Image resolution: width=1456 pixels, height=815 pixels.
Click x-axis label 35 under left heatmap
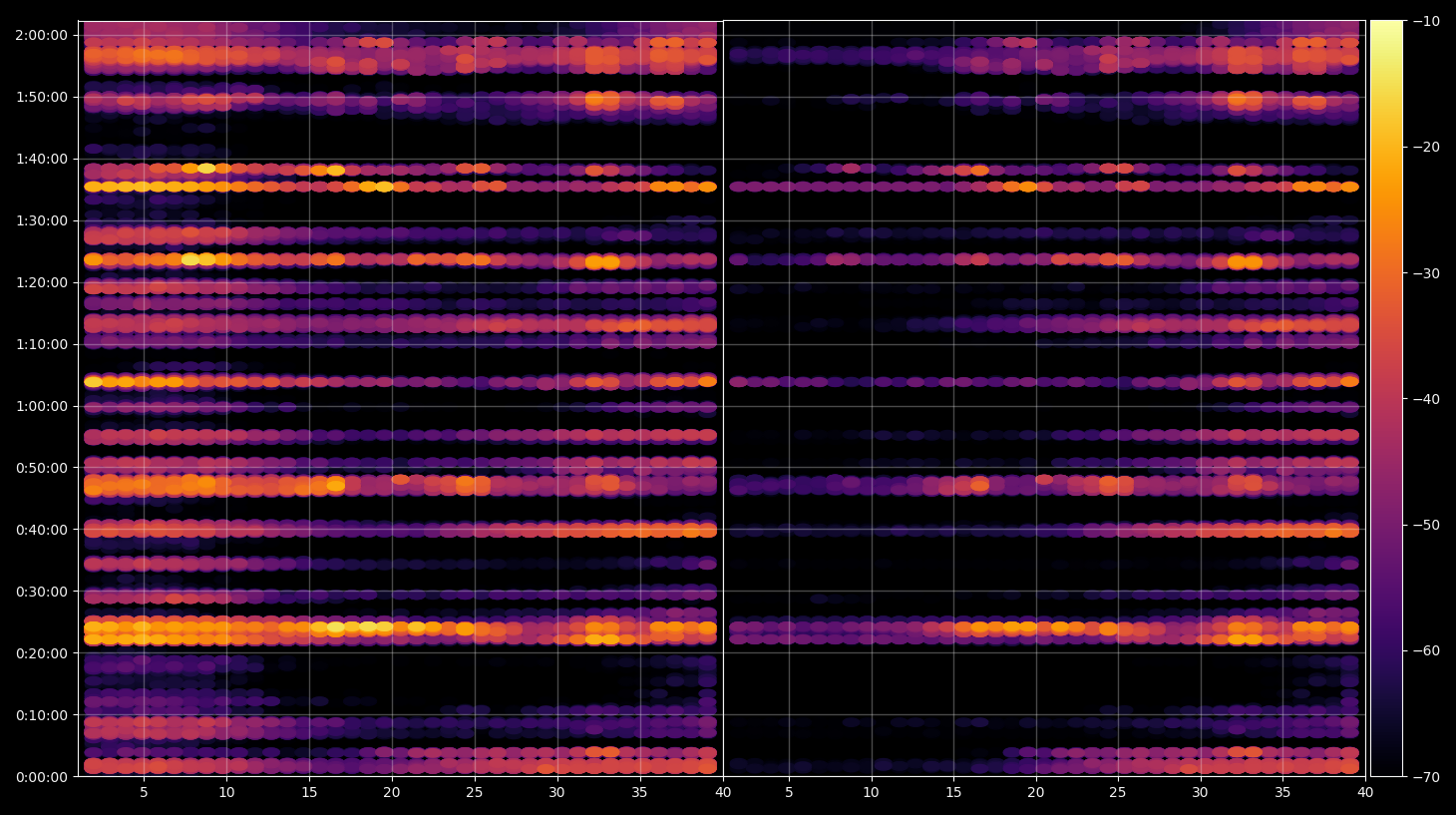tap(639, 792)
